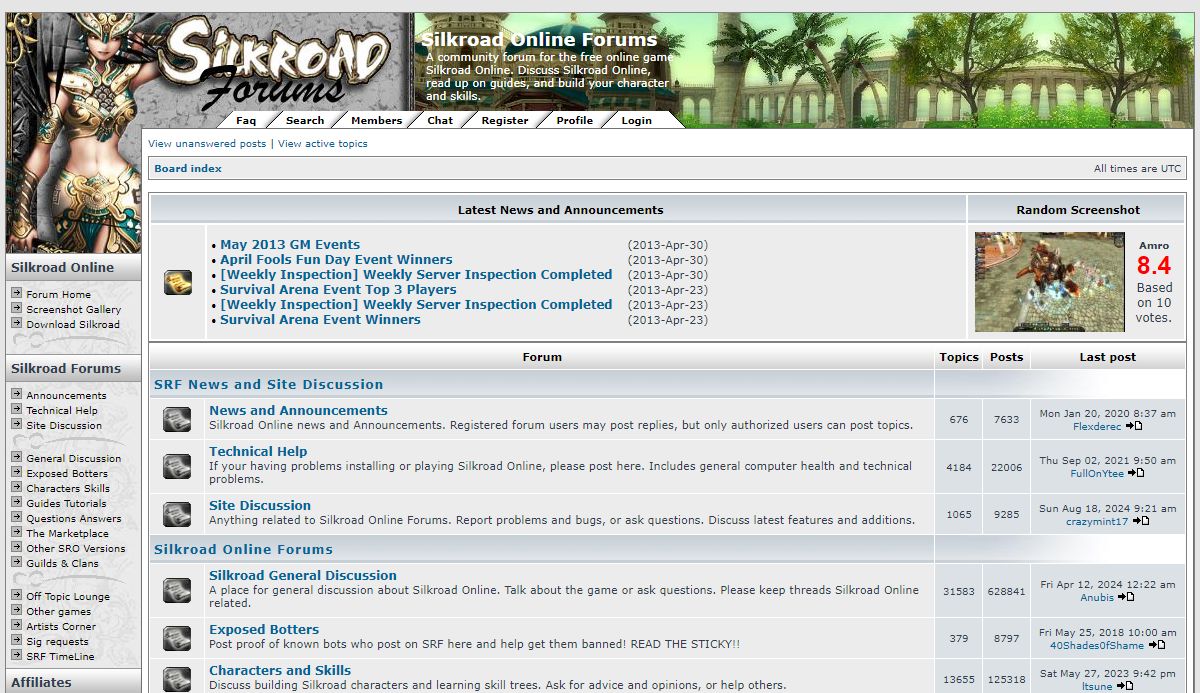The width and height of the screenshot is (1200, 693).
Task: Open Download Silkroad from sidebar
Action: point(72,324)
